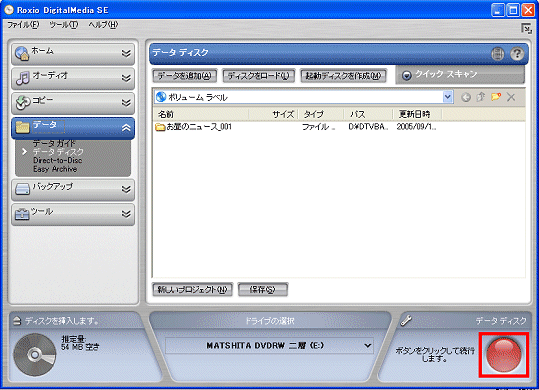539x390 pixels.
Task: Click the volume label globe icon
Action: coord(161,97)
